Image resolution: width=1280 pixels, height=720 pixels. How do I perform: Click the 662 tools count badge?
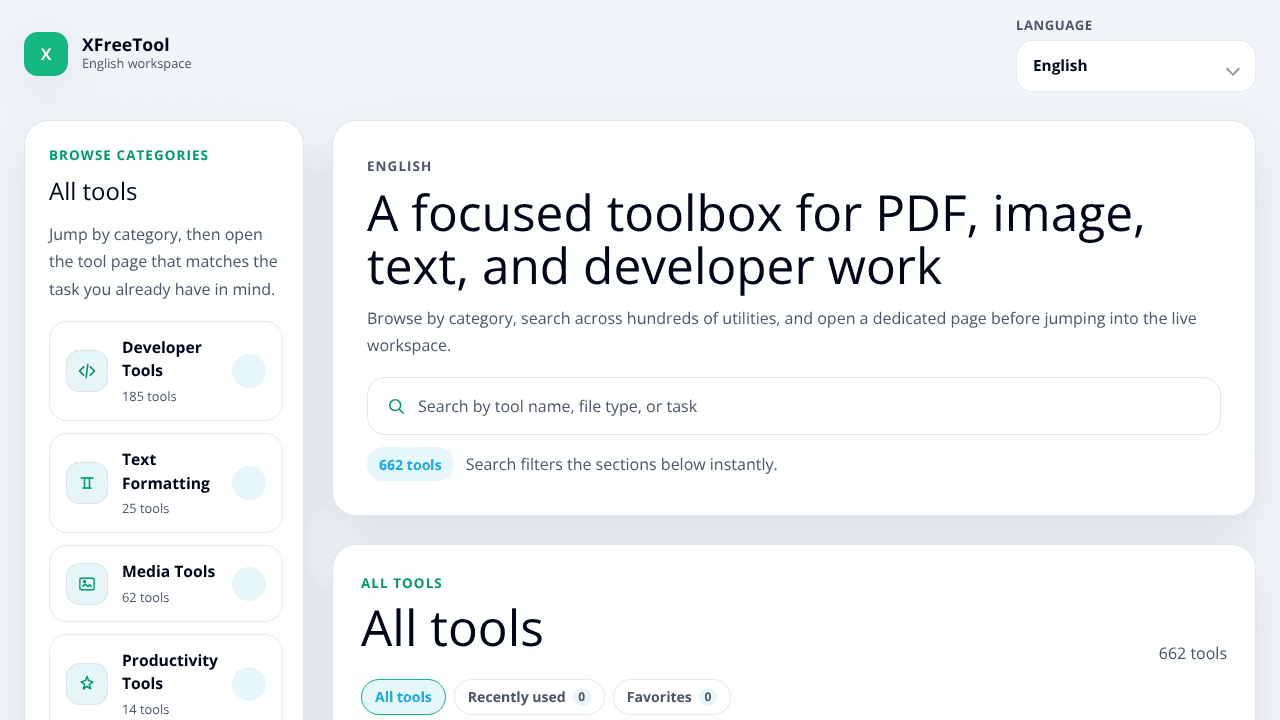point(410,465)
